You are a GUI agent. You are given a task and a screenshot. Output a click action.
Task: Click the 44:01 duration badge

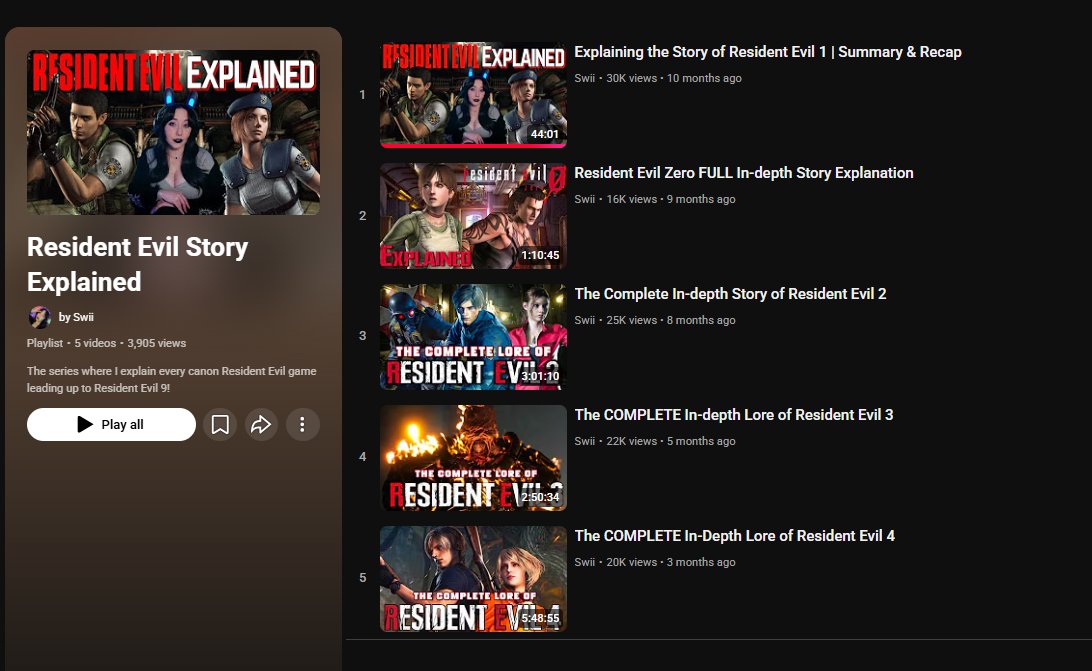point(545,134)
